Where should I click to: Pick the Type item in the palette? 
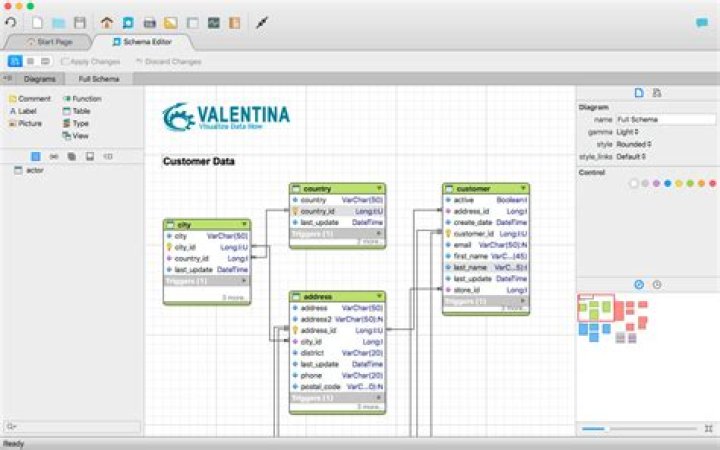[76, 124]
